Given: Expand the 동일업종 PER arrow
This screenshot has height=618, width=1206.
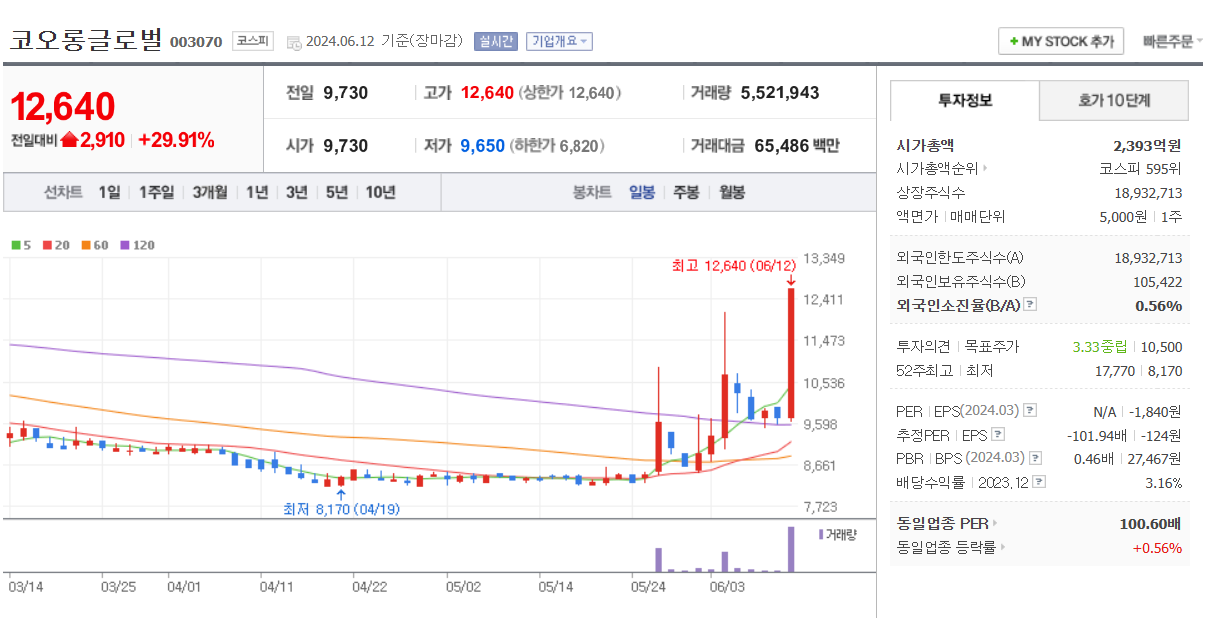Looking at the screenshot, I should [994, 523].
